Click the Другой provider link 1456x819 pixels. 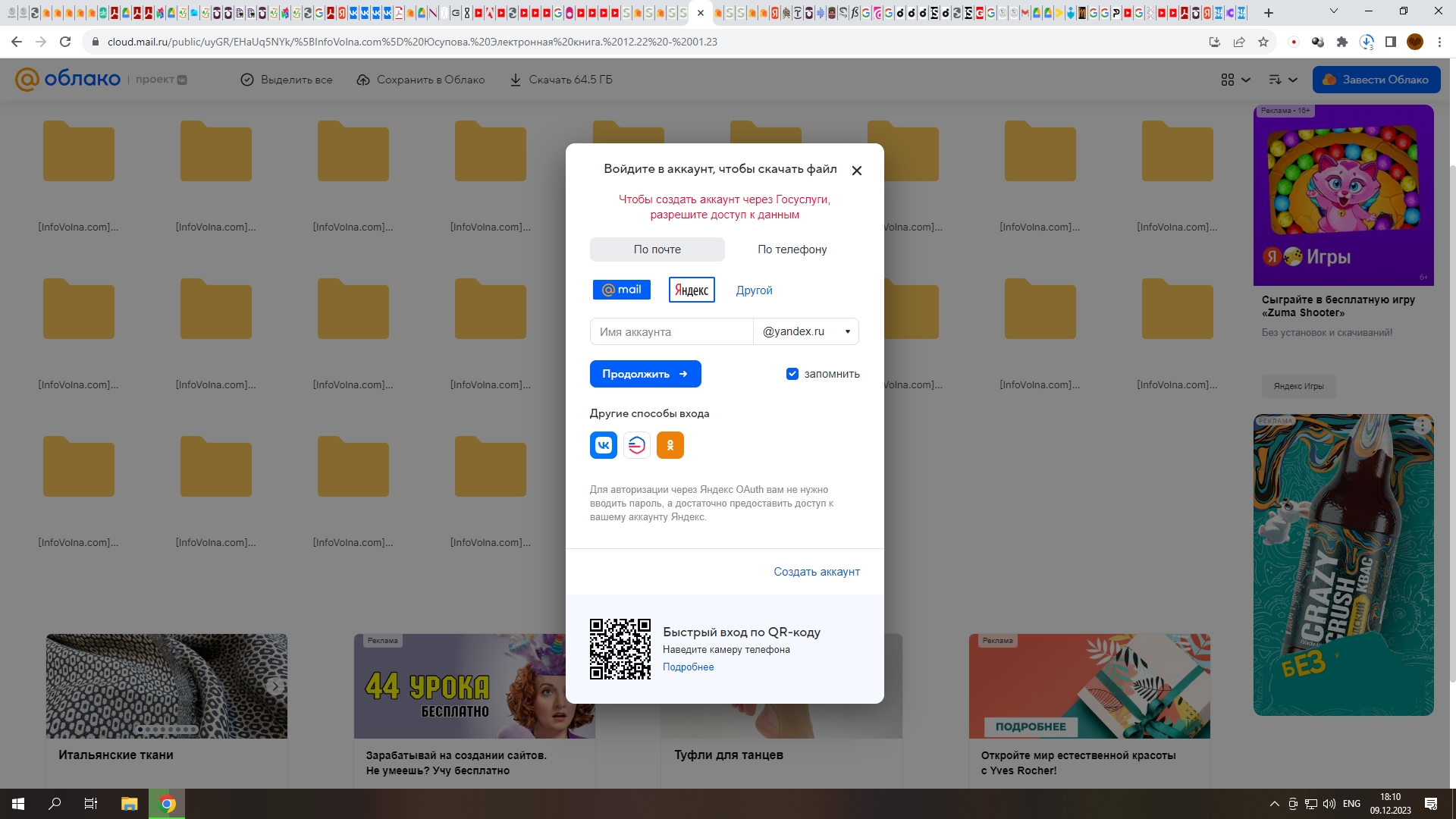pos(754,290)
